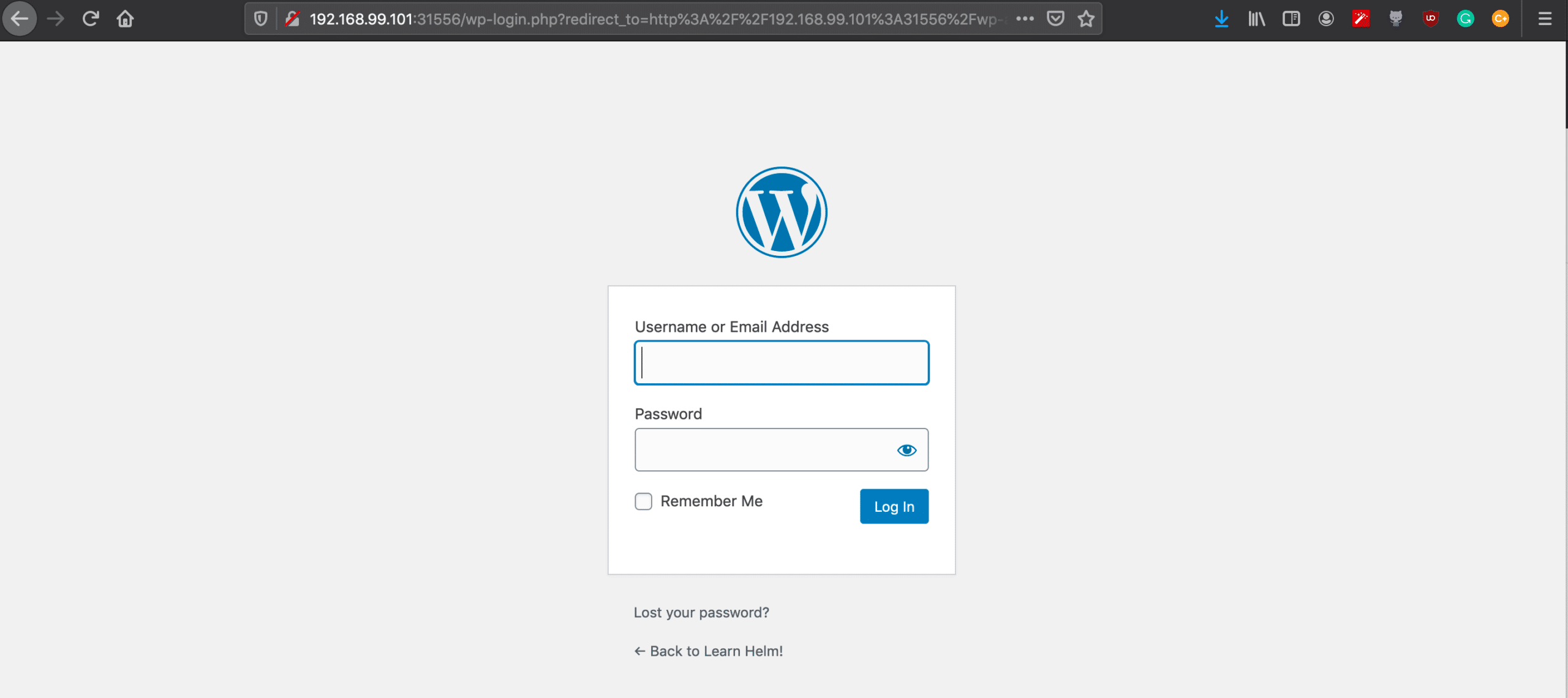Save page to Pocket
Image resolution: width=1568 pixels, height=698 pixels.
[1055, 19]
